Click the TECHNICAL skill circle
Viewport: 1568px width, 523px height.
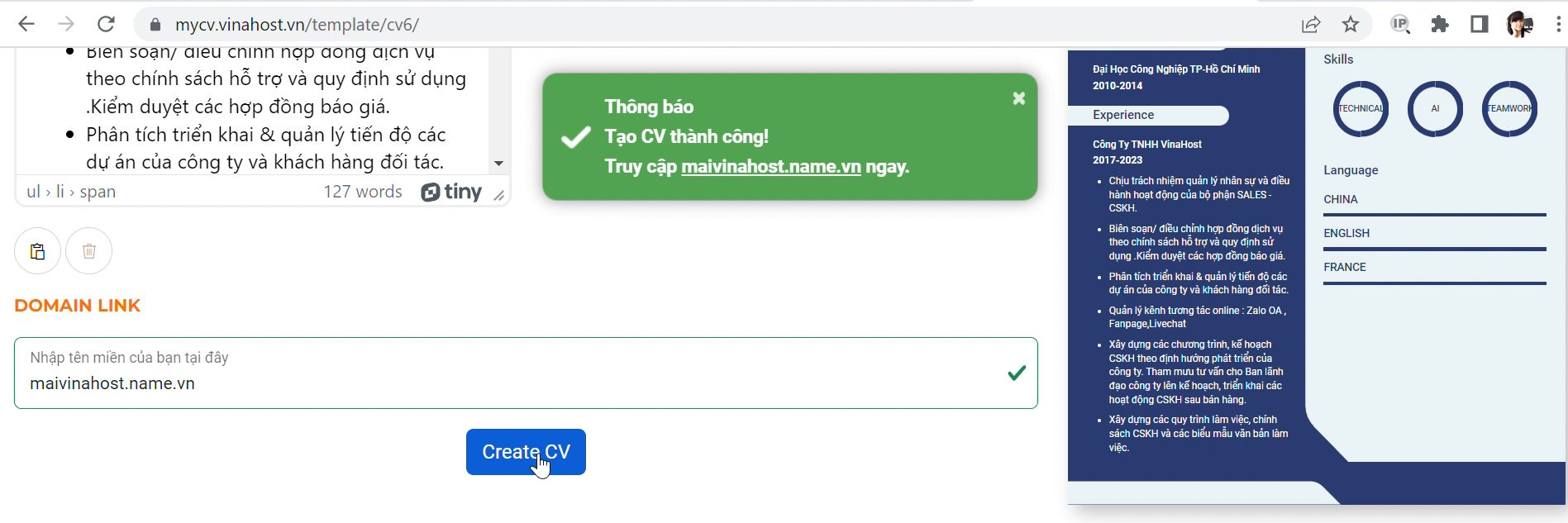pyautogui.click(x=1361, y=108)
